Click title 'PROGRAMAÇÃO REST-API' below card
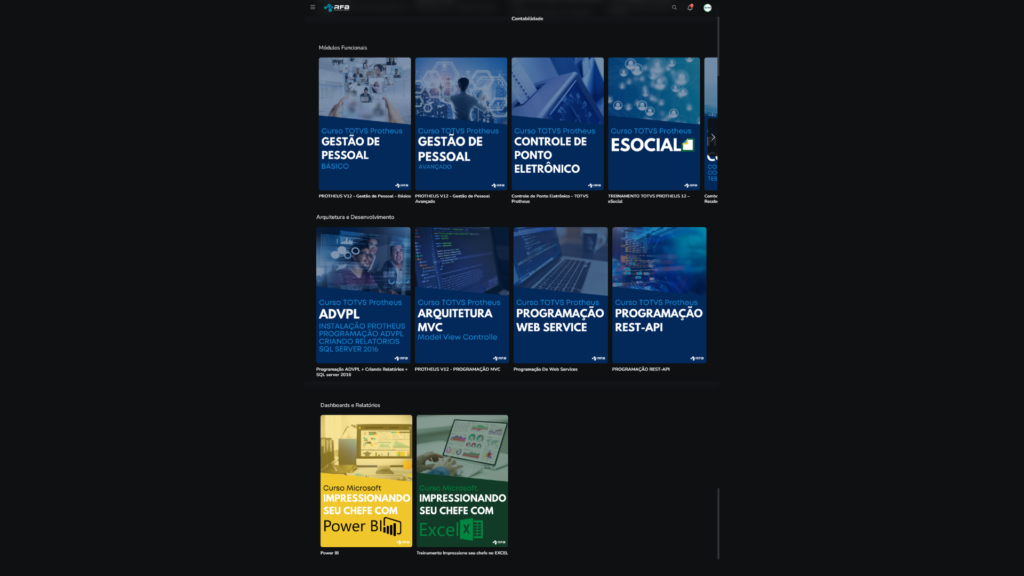1024x576 pixels. pos(641,369)
